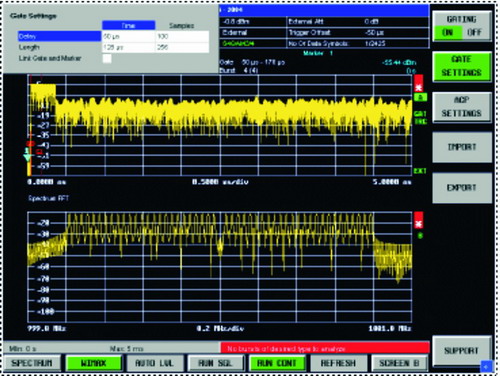500x376 pixels.
Task: Edit the Length time field
Action: tap(128, 47)
